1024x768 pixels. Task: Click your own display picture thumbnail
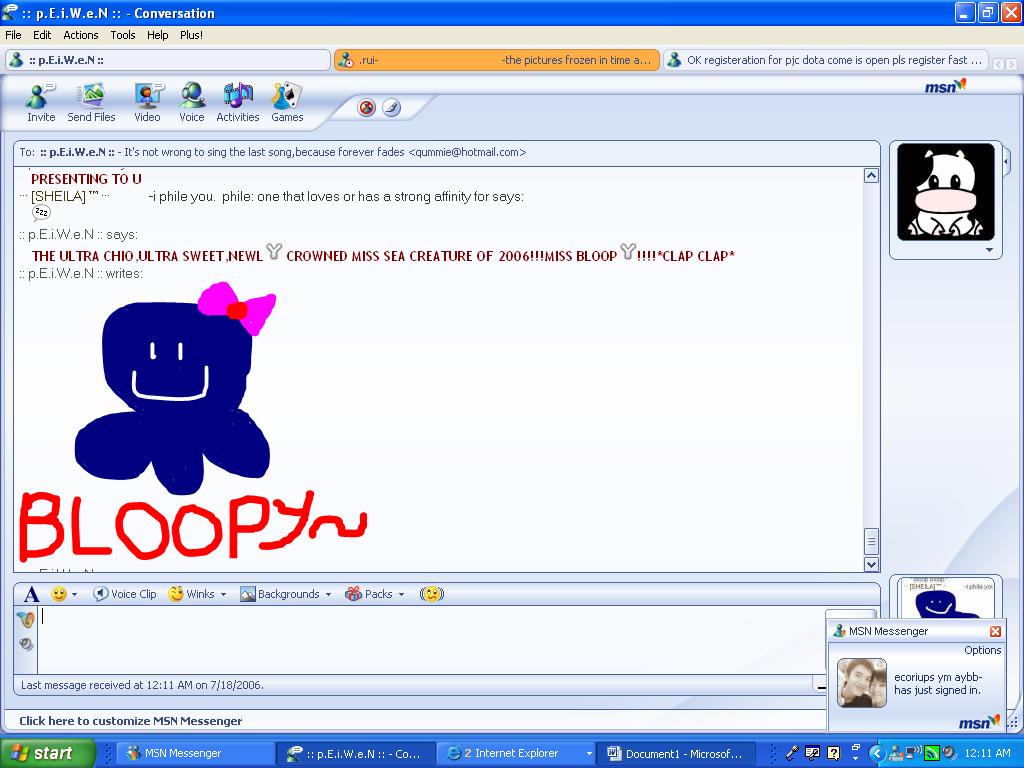[x=946, y=598]
